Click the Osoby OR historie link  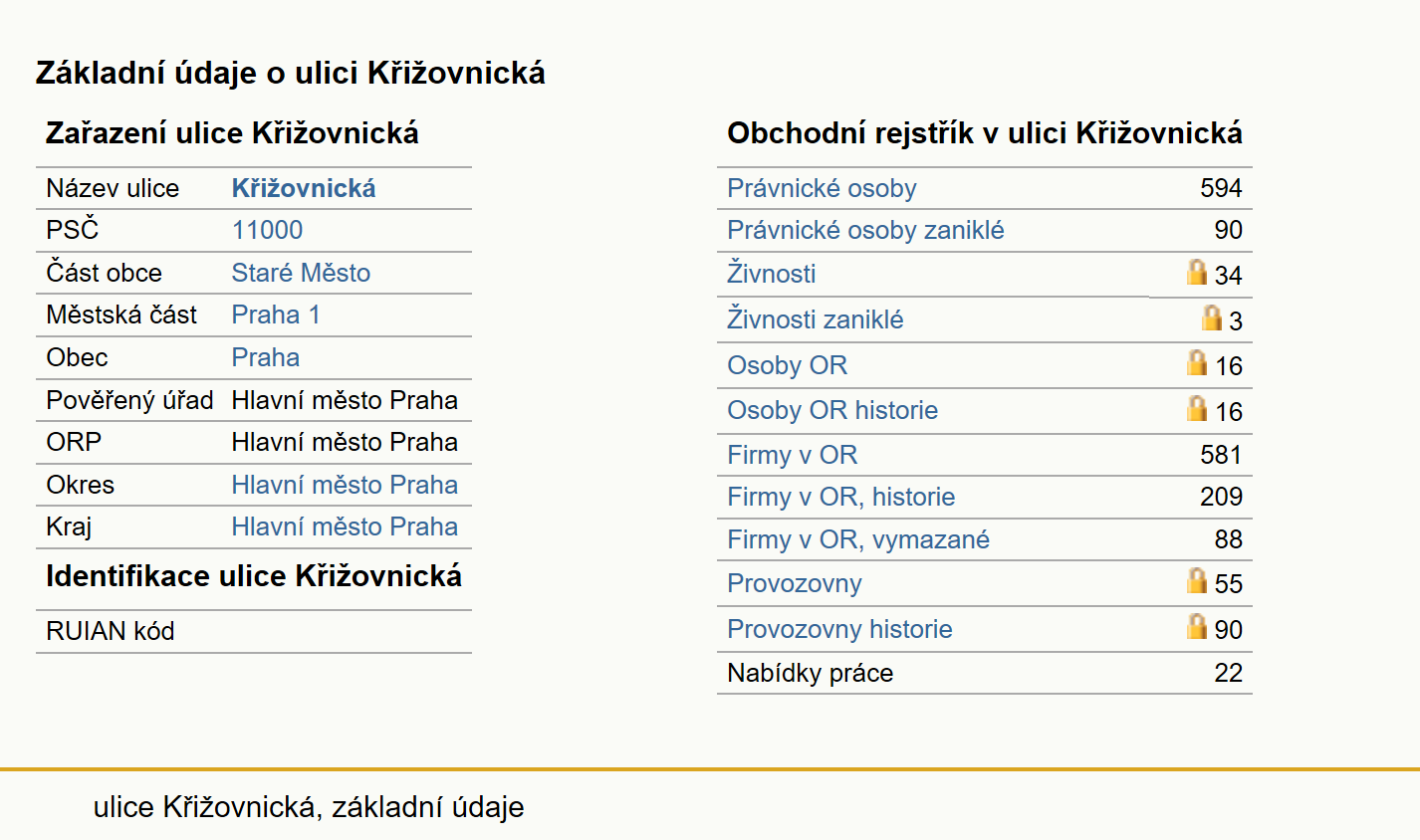coord(832,410)
